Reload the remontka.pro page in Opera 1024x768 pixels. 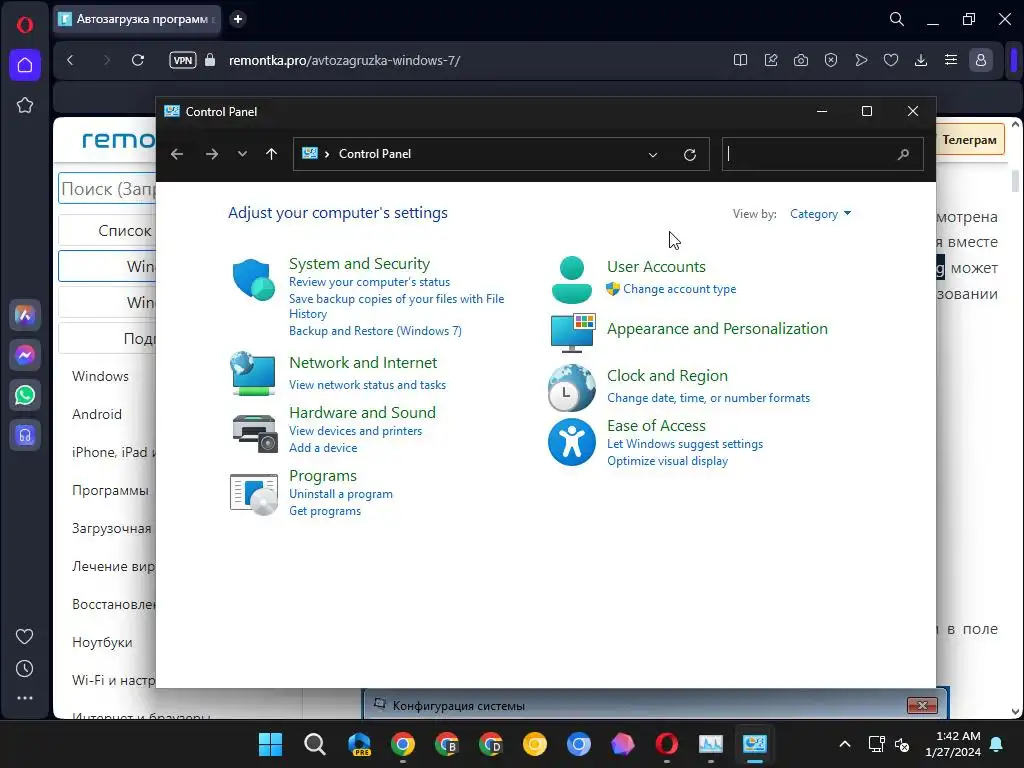(138, 60)
